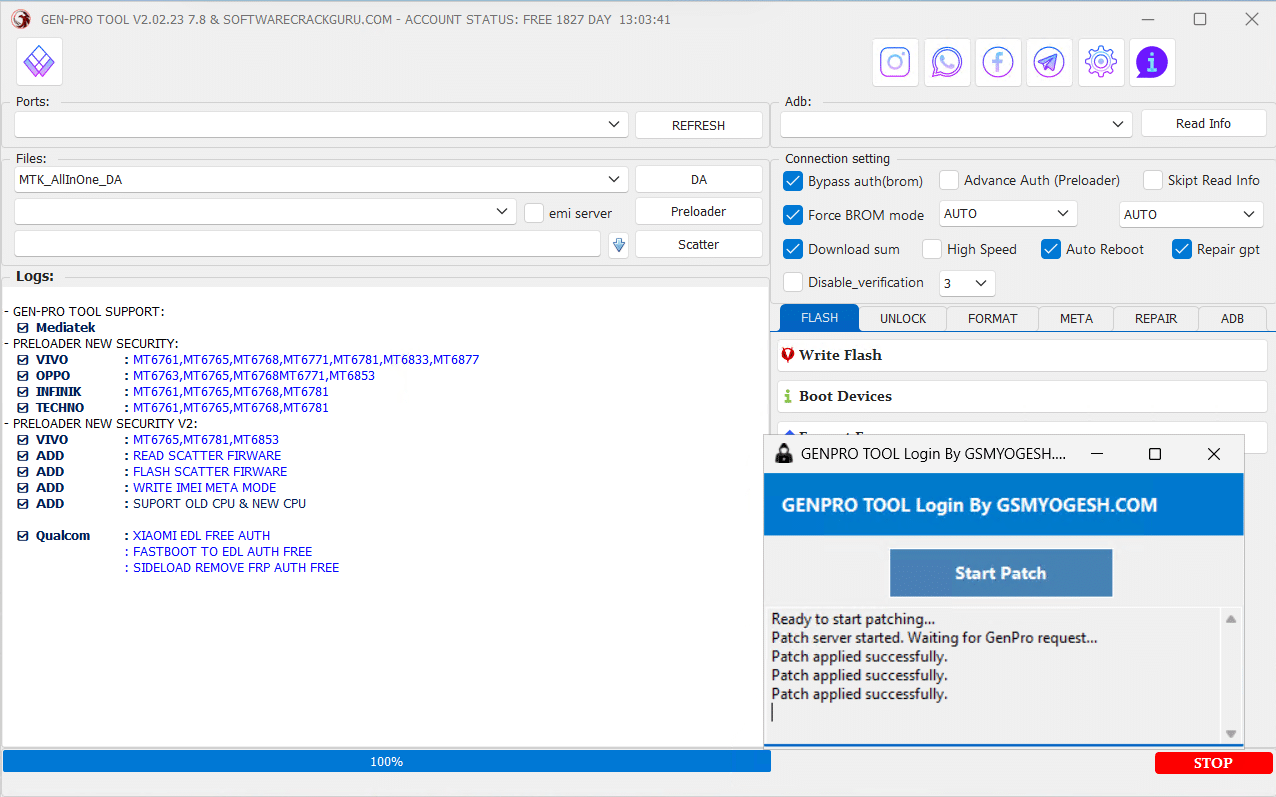Image resolution: width=1276 pixels, height=797 pixels.
Task: Click the 100% progress bar
Action: (x=386, y=762)
